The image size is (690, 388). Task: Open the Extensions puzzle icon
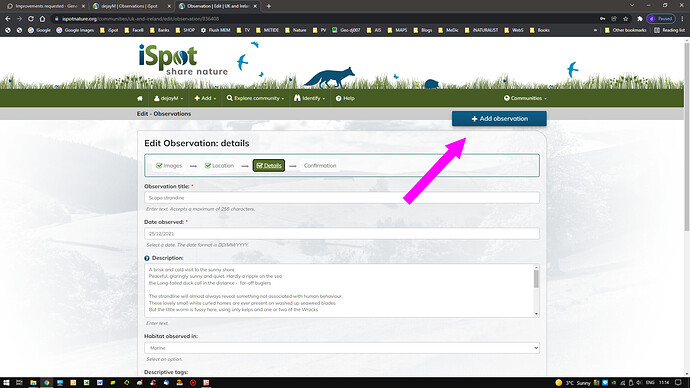pos(640,19)
